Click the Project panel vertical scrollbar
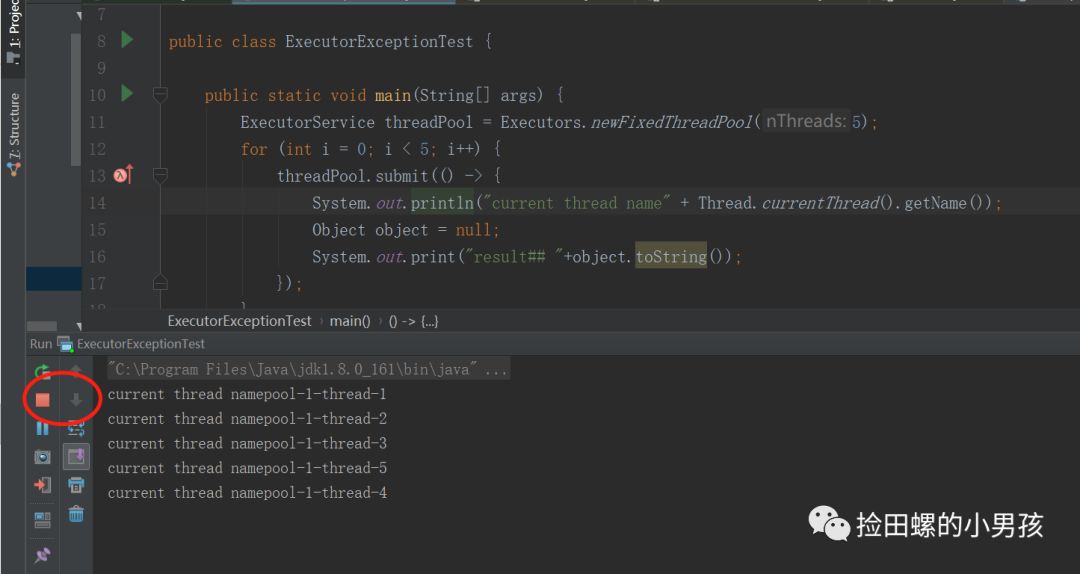Viewport: 1080px width, 574px height. tap(76, 100)
